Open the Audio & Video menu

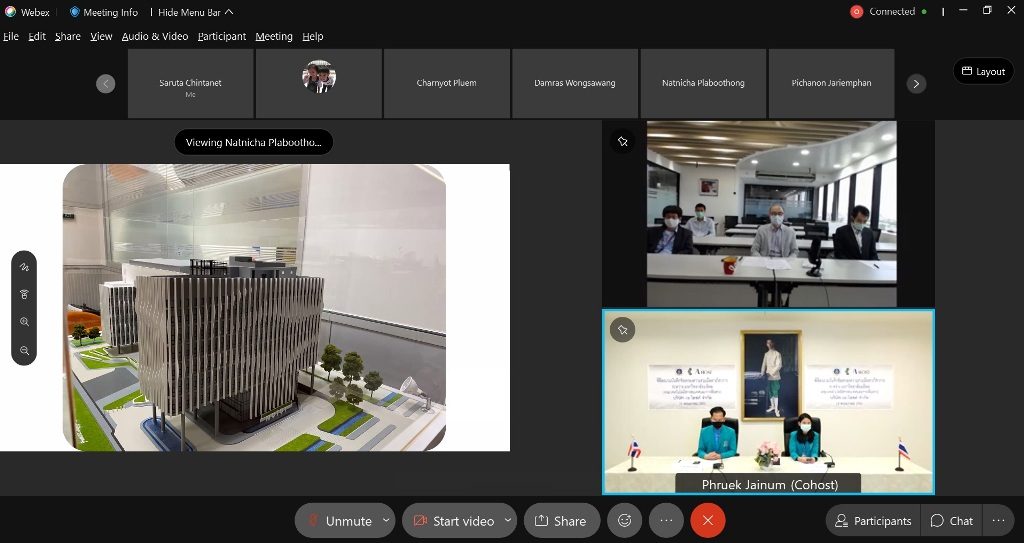coord(154,36)
